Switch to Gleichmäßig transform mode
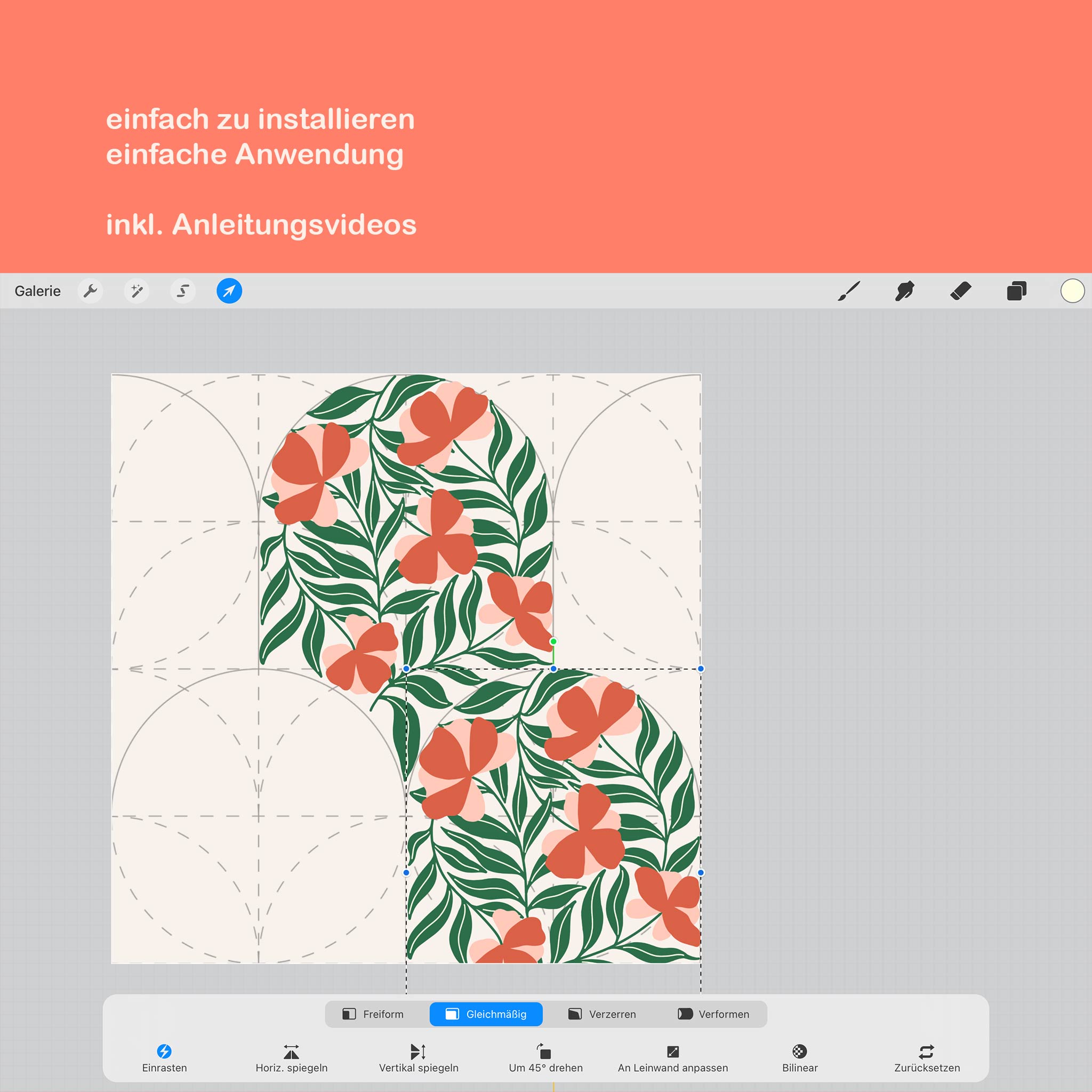 point(486,1014)
